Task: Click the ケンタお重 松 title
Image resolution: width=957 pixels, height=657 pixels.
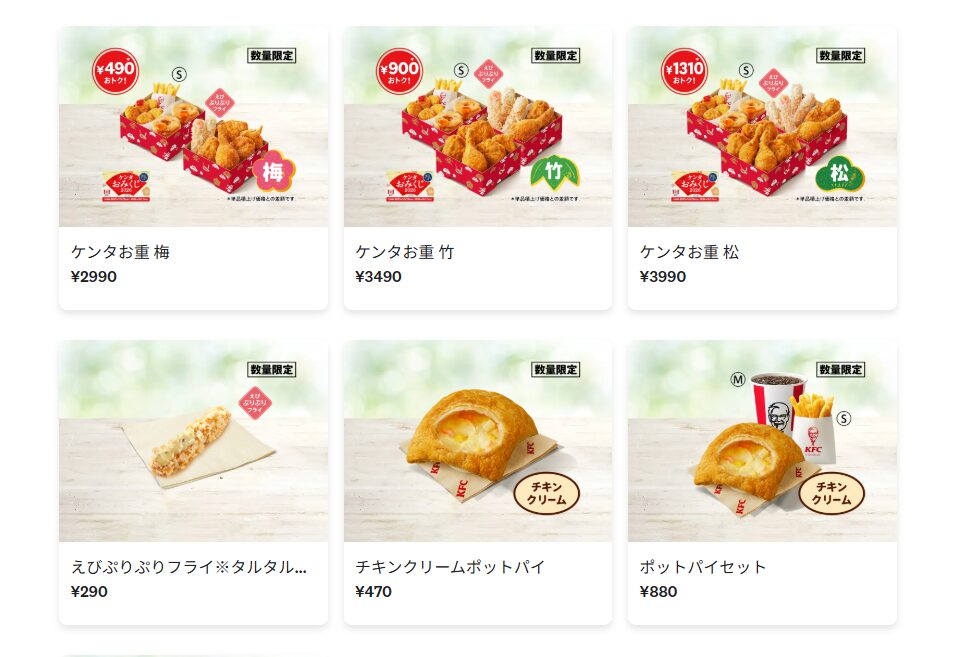Action: point(690,252)
